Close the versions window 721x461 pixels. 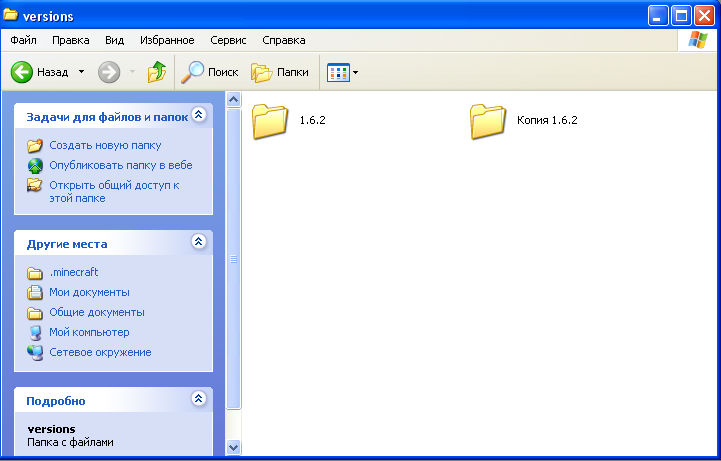click(x=704, y=16)
